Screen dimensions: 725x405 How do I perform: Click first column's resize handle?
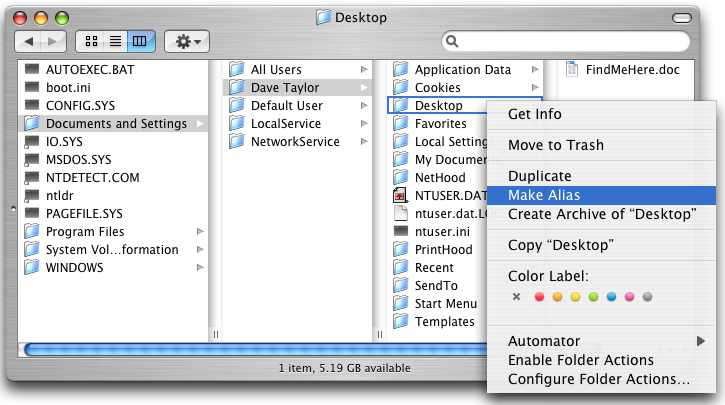[x=215, y=334]
